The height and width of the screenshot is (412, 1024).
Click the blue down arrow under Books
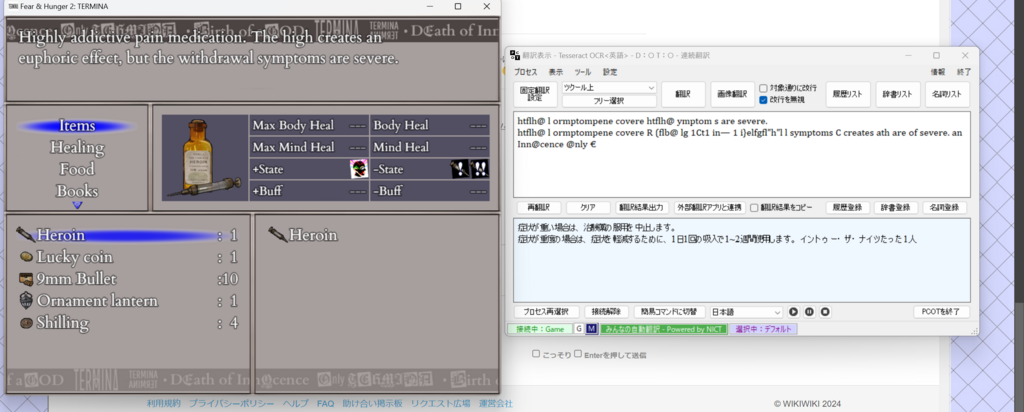point(78,205)
